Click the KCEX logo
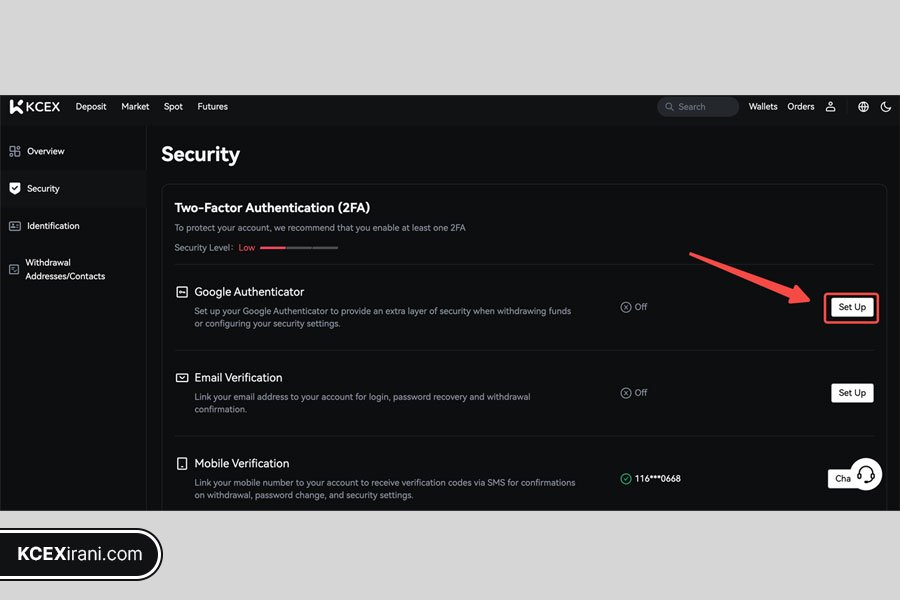The width and height of the screenshot is (900, 600). [34, 107]
